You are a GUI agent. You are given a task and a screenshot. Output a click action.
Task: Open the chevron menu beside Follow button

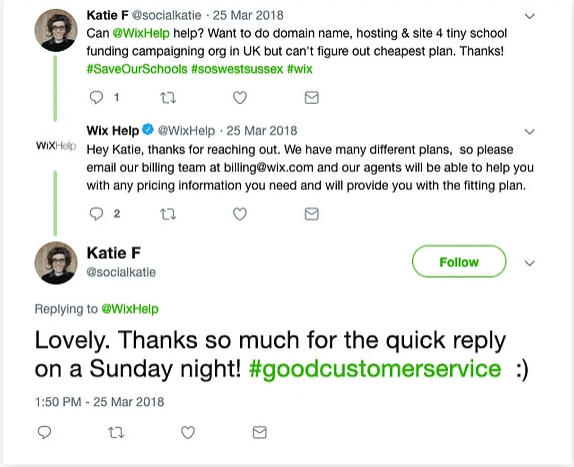click(530, 263)
